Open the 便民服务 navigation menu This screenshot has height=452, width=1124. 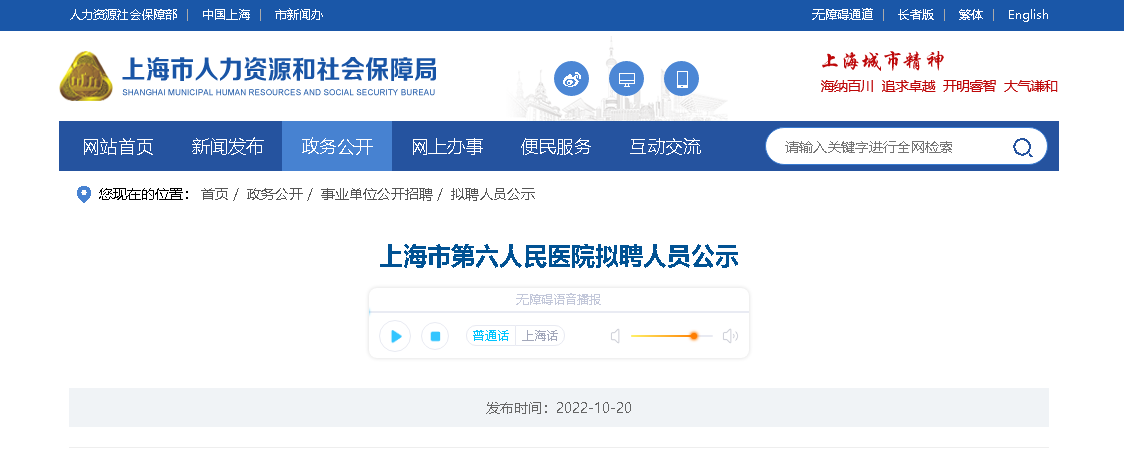point(556,147)
